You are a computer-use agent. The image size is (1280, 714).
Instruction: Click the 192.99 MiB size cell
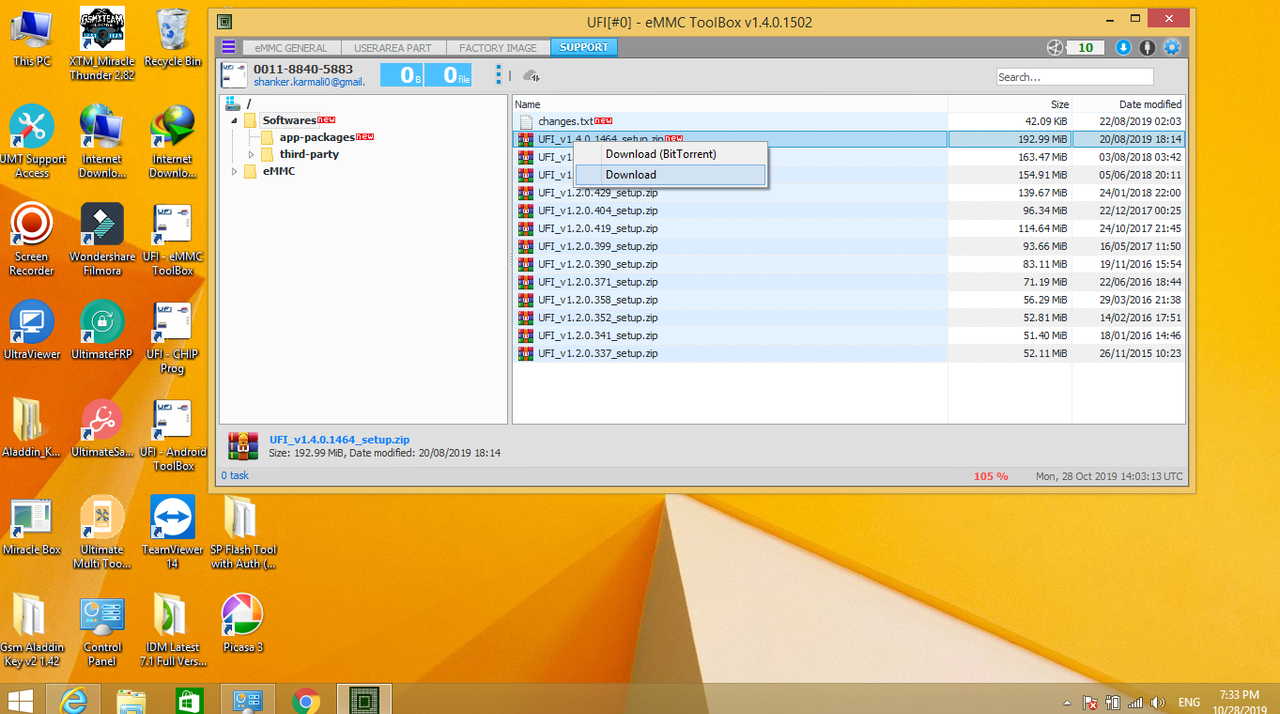[1010, 139]
